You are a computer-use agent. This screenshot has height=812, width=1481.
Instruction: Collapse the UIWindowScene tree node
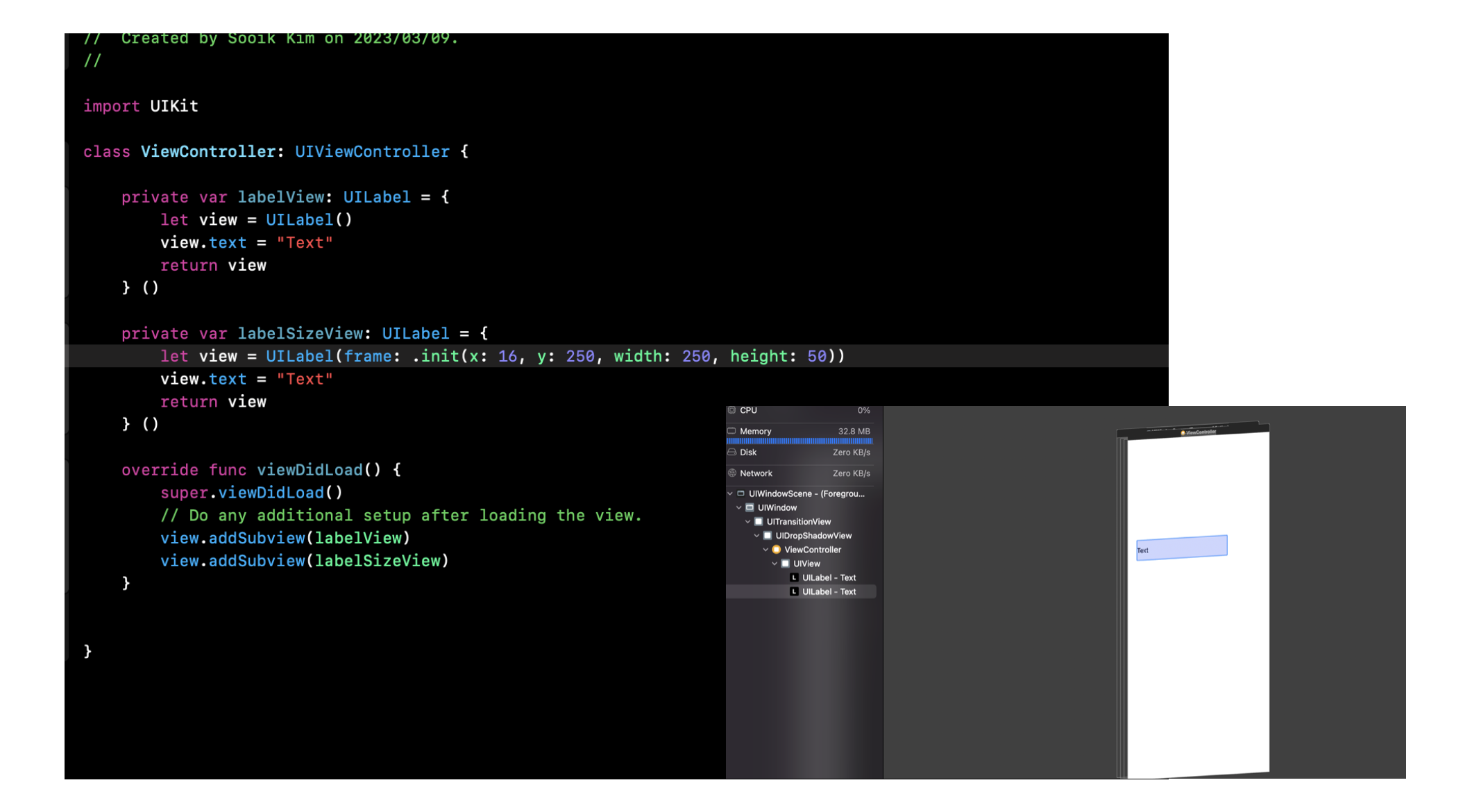click(730, 493)
